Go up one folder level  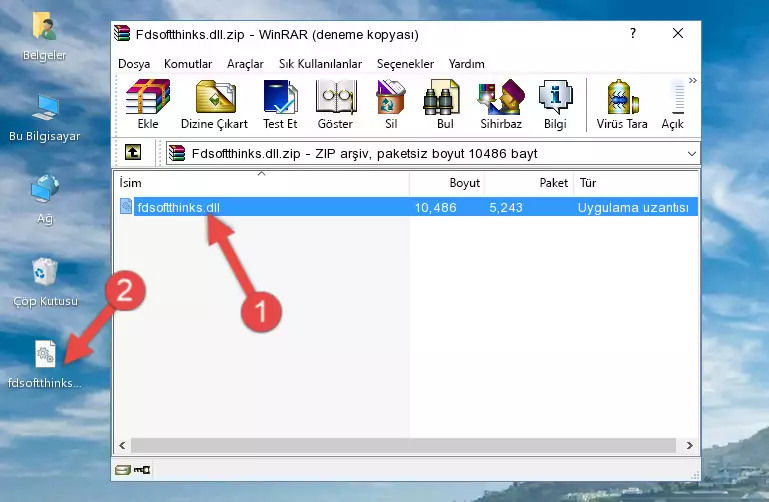coord(133,152)
